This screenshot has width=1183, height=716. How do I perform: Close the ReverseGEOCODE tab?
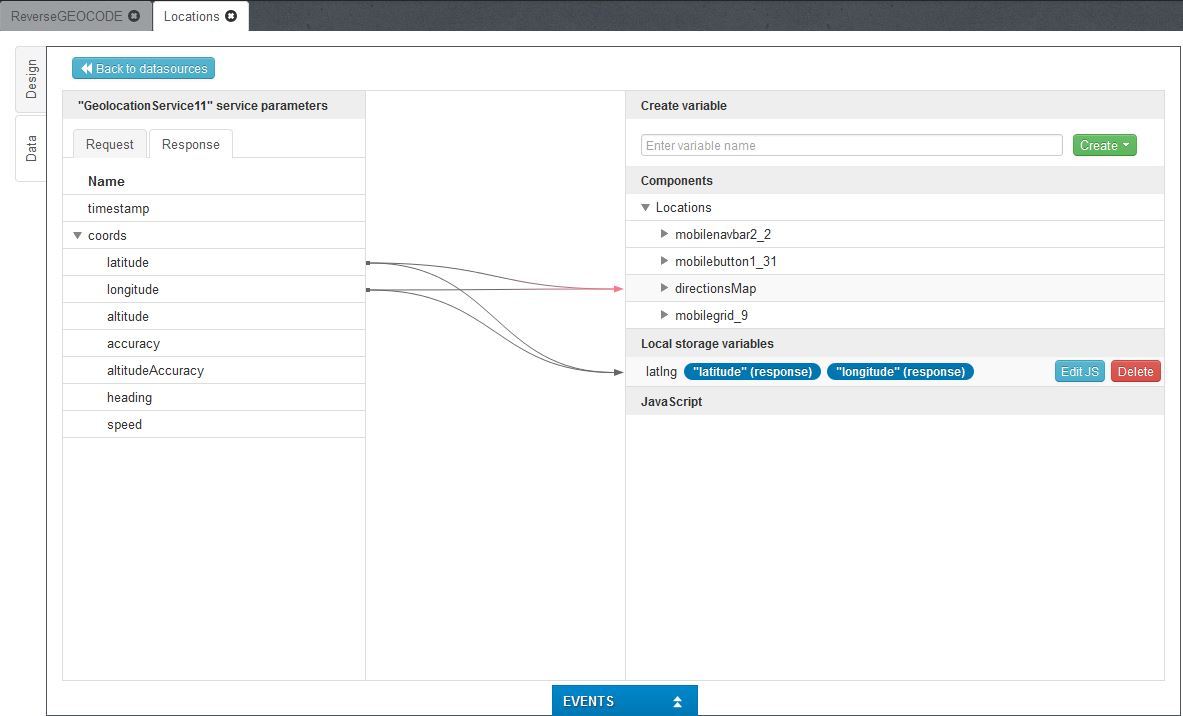134,16
